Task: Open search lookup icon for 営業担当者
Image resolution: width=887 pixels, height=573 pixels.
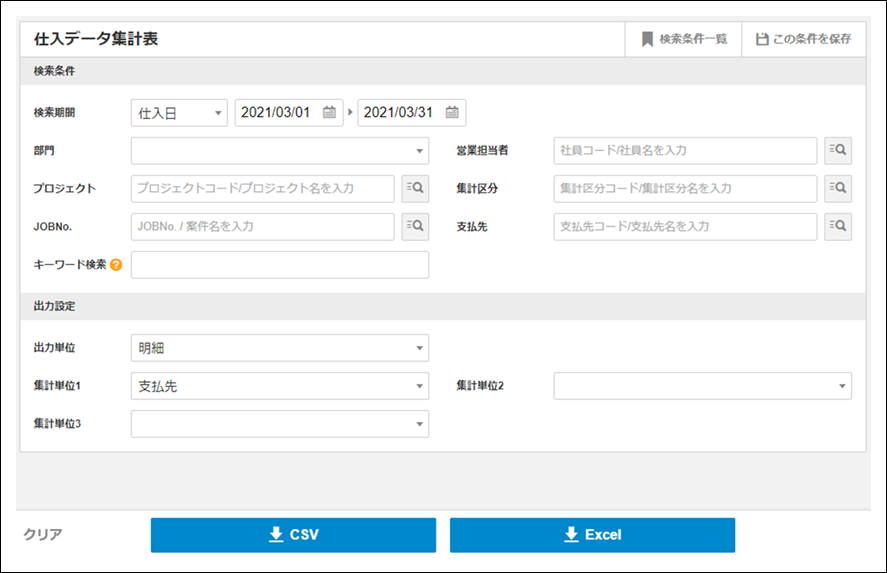Action: point(838,150)
